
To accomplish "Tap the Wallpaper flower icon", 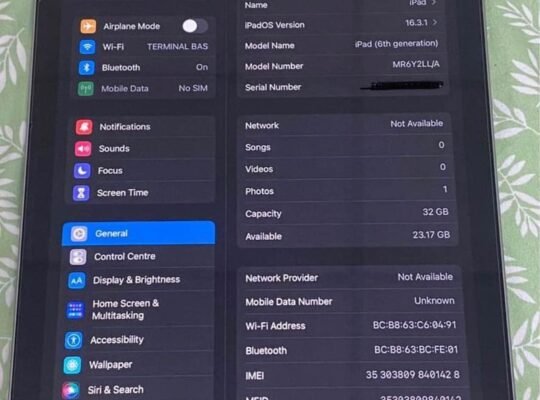I will [72, 365].
